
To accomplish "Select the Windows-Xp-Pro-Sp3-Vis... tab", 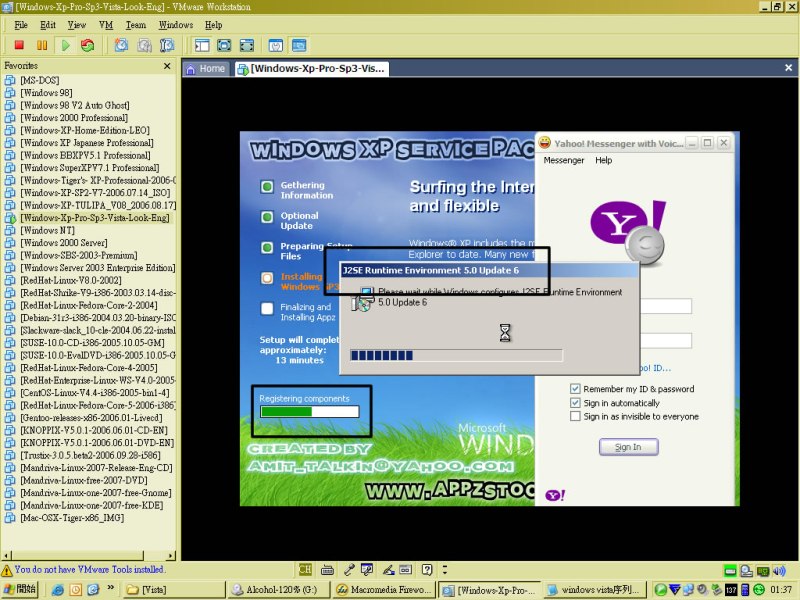I will pos(312,68).
